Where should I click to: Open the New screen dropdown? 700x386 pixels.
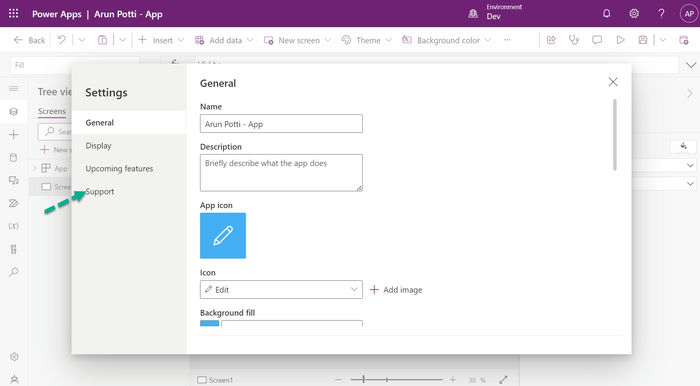tap(297, 40)
